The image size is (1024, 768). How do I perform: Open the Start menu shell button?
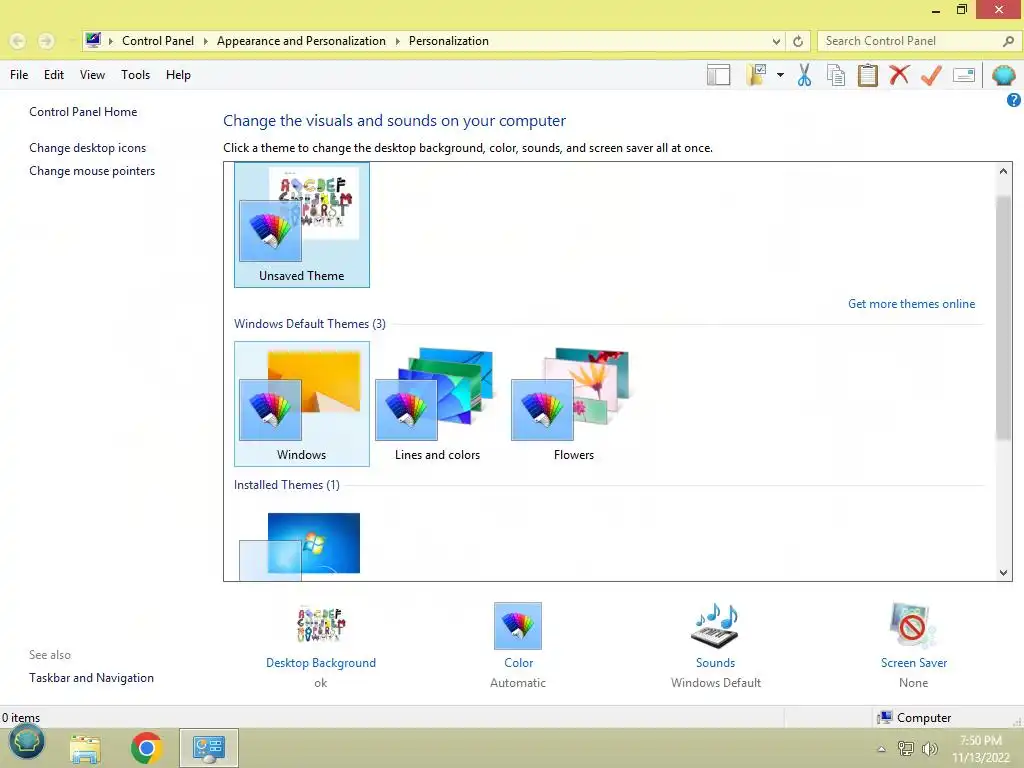pos(26,743)
